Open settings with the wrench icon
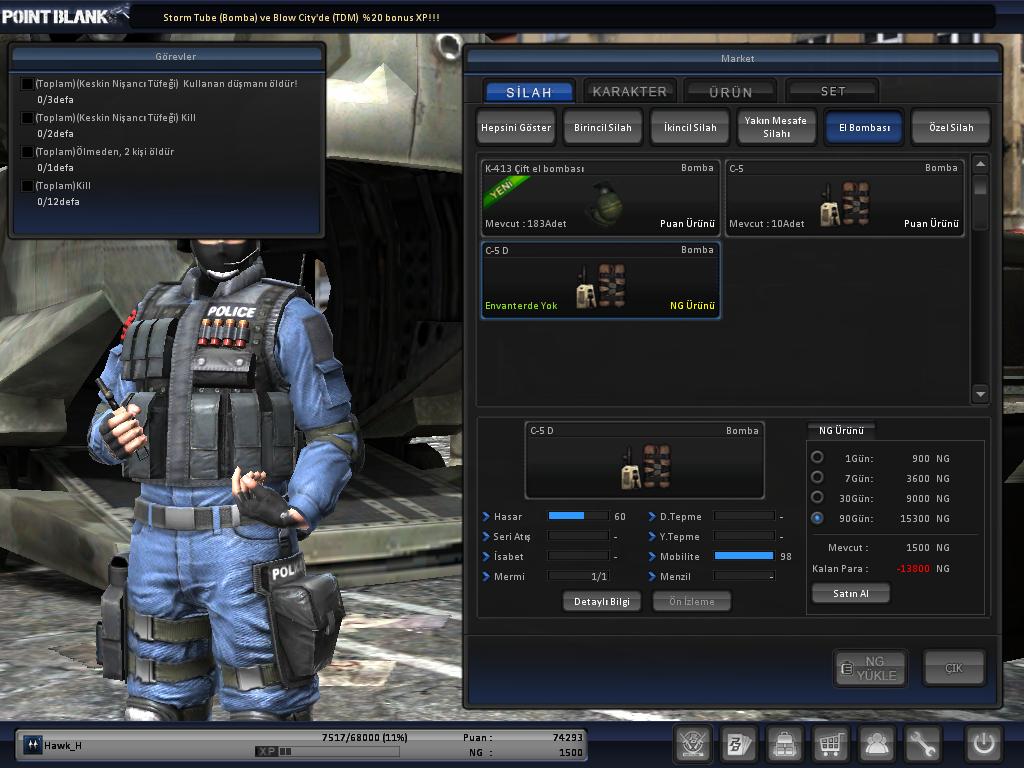 923,744
